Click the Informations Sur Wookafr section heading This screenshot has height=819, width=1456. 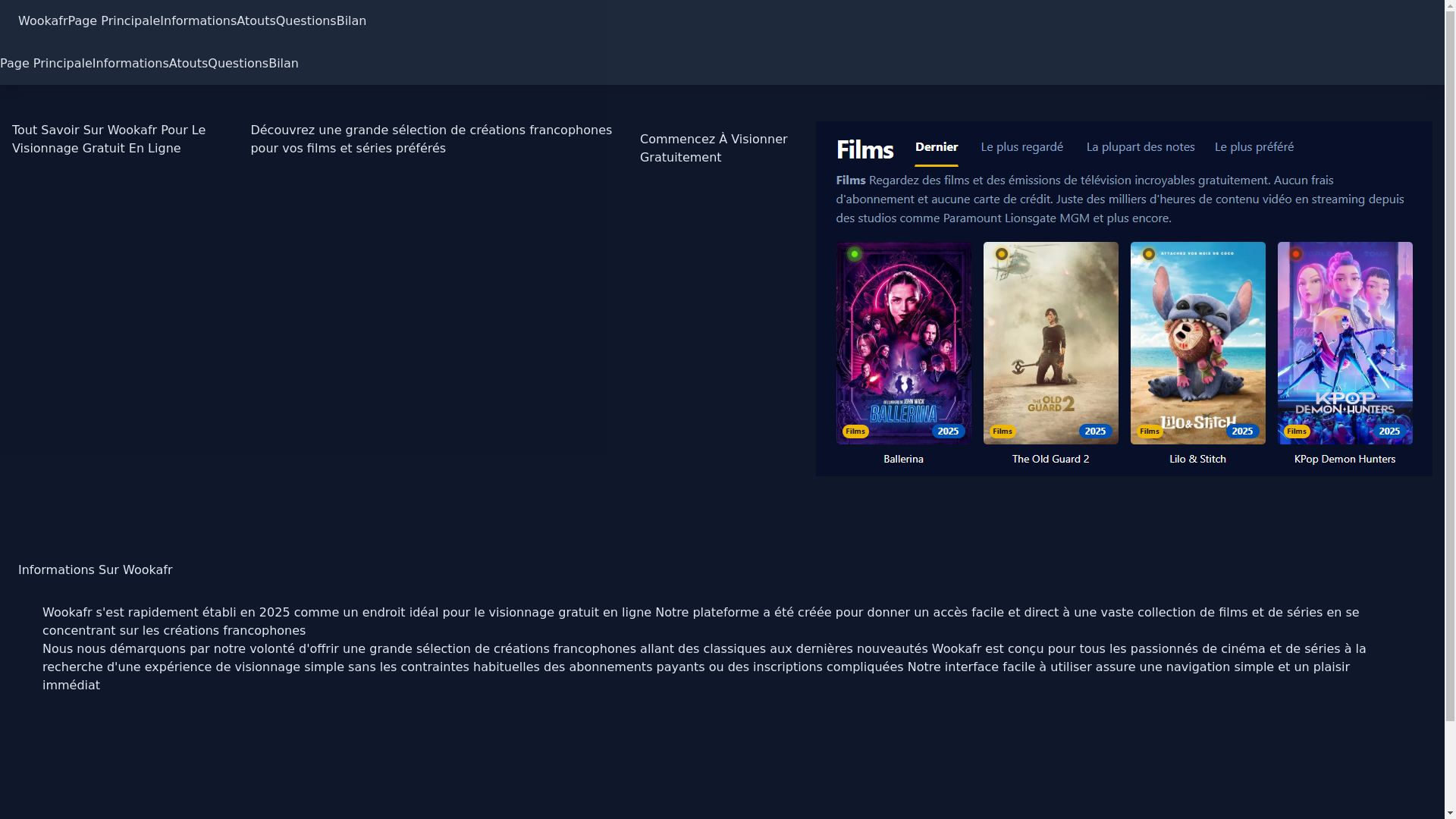pyautogui.click(x=96, y=570)
